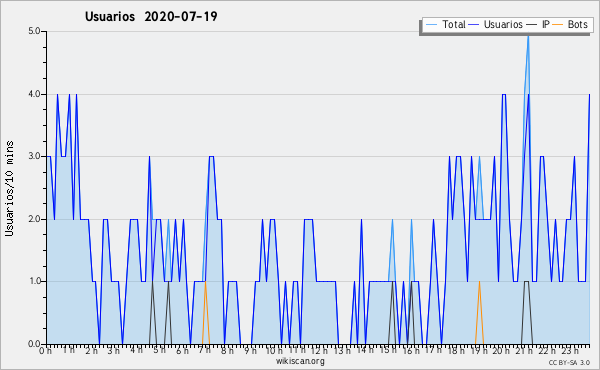
Task: Click the y-axis label 'Usuarios/10 mins'
Action: click(9, 188)
